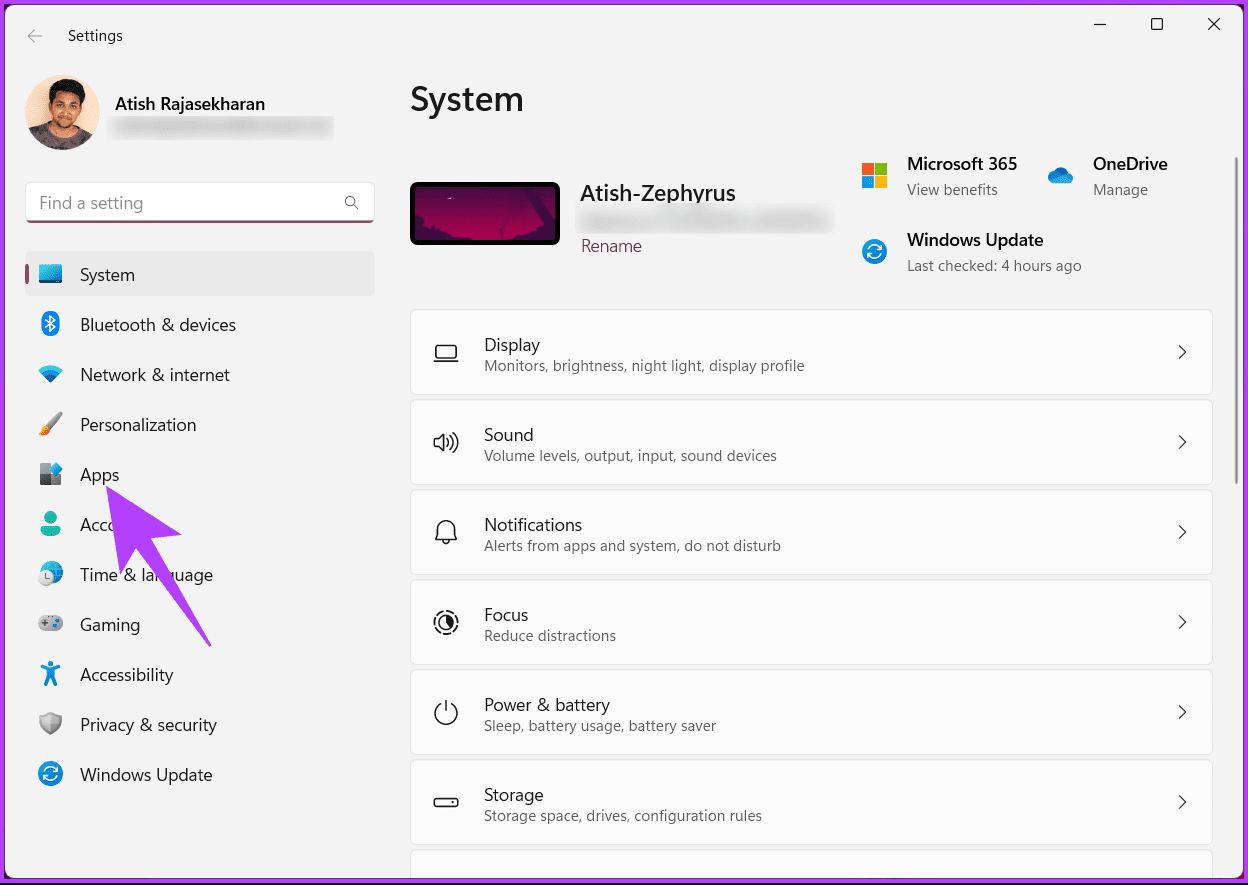Switch to Network & internet label

(155, 375)
